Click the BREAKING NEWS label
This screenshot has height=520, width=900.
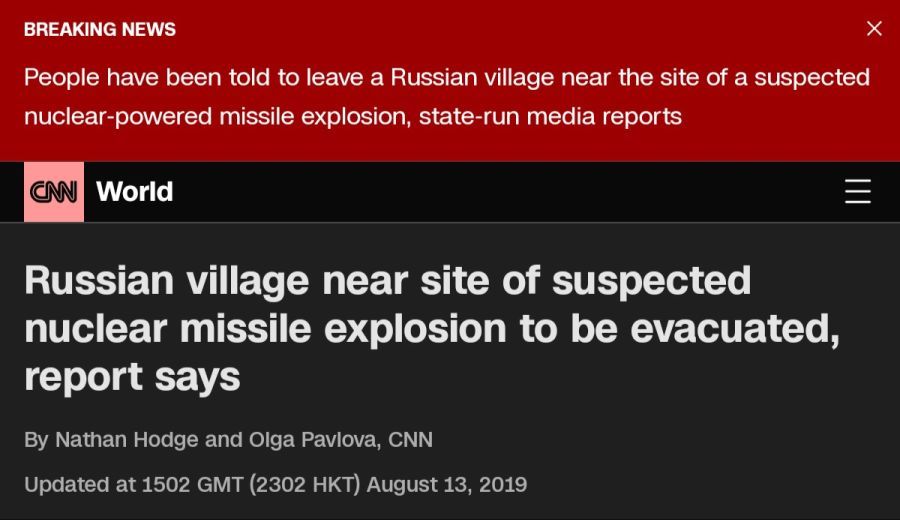pyautogui.click(x=100, y=29)
